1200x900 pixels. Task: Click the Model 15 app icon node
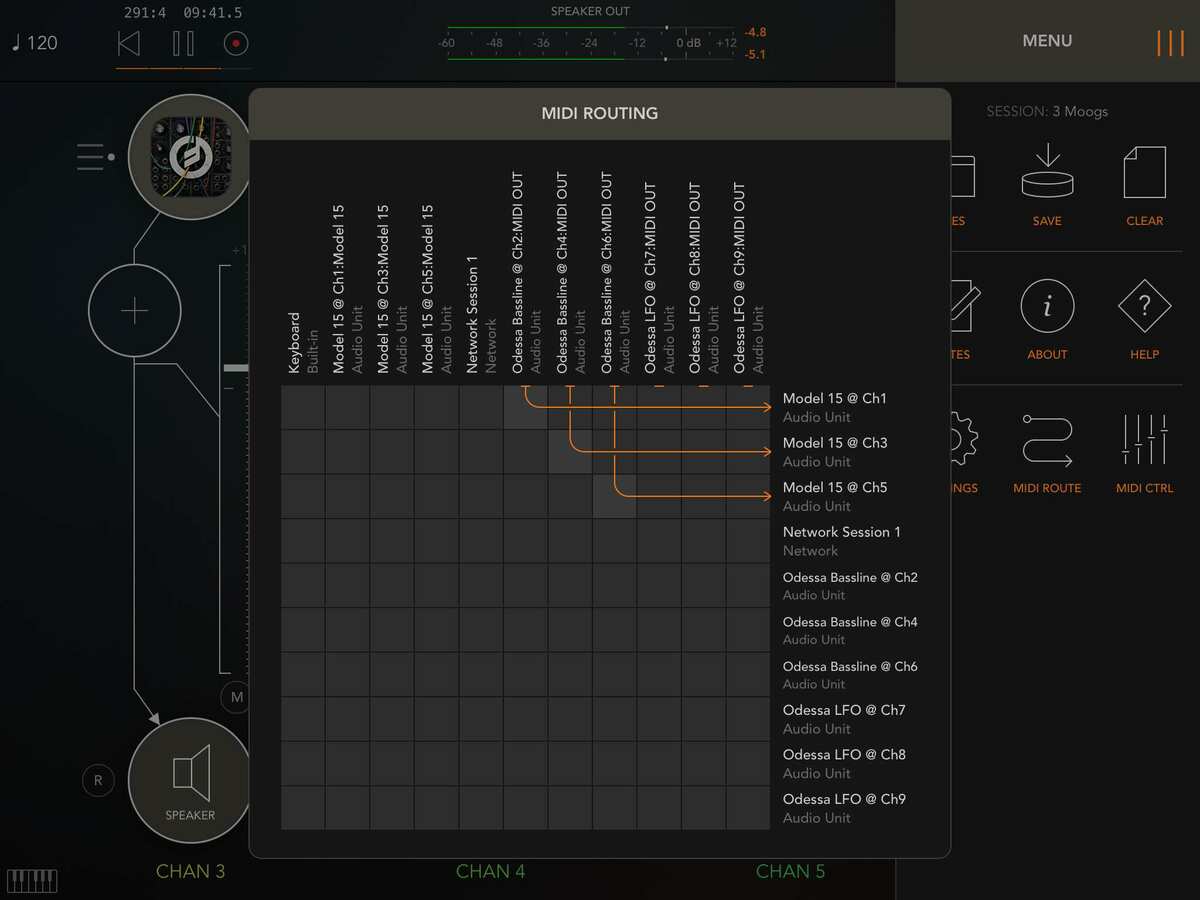190,157
